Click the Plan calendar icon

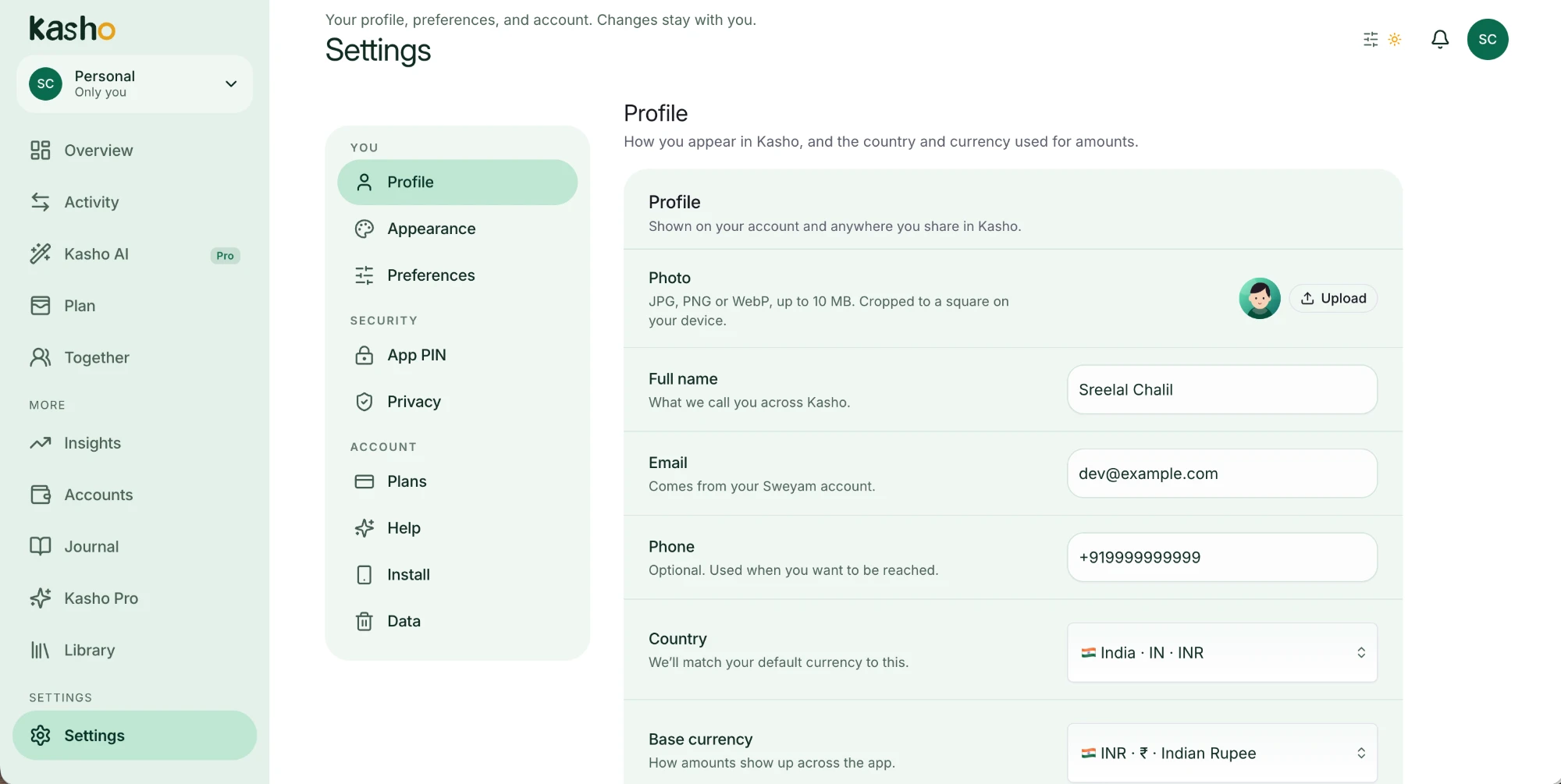[41, 306]
